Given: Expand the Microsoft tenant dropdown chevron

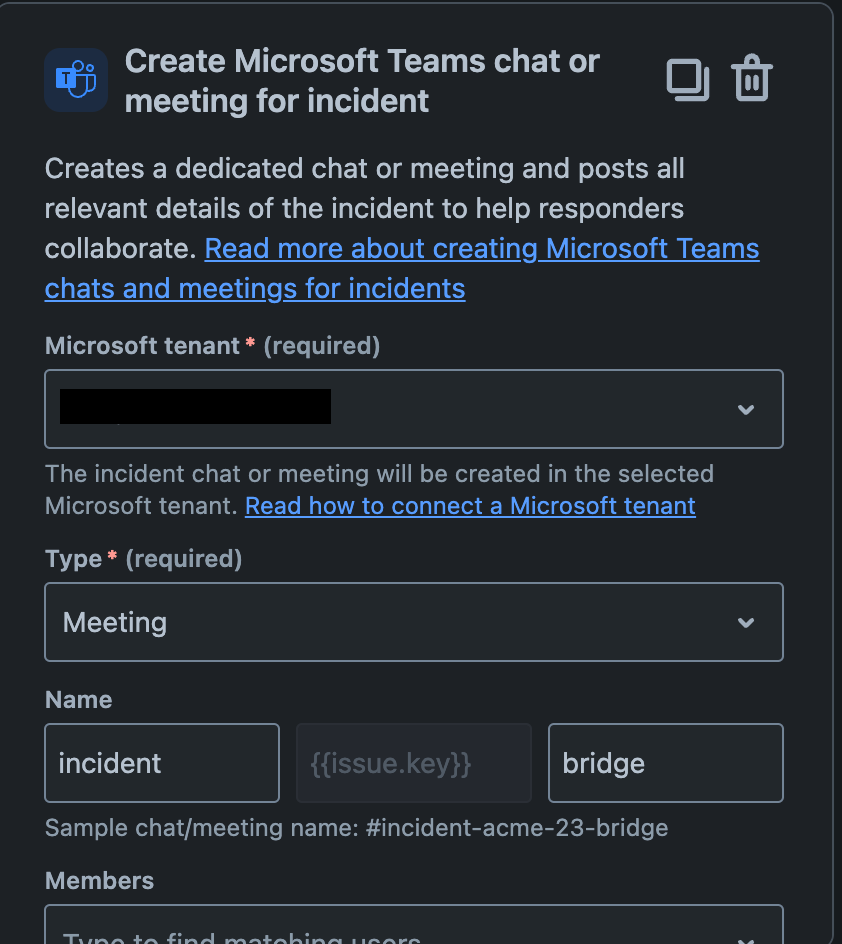Looking at the screenshot, I should [745, 409].
